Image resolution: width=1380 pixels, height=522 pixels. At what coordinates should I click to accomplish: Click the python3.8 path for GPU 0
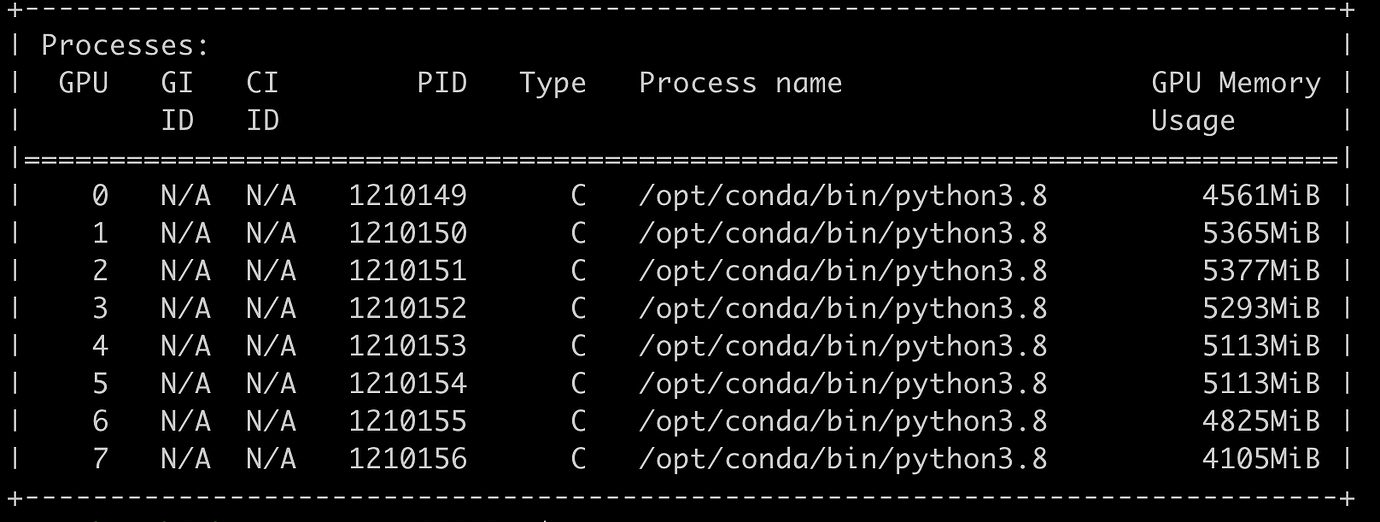click(x=842, y=196)
